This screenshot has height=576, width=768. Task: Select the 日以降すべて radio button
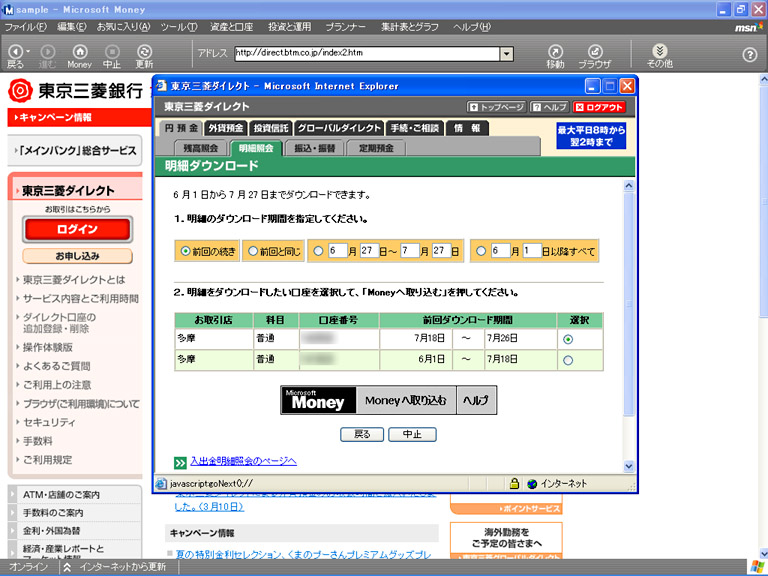point(481,251)
